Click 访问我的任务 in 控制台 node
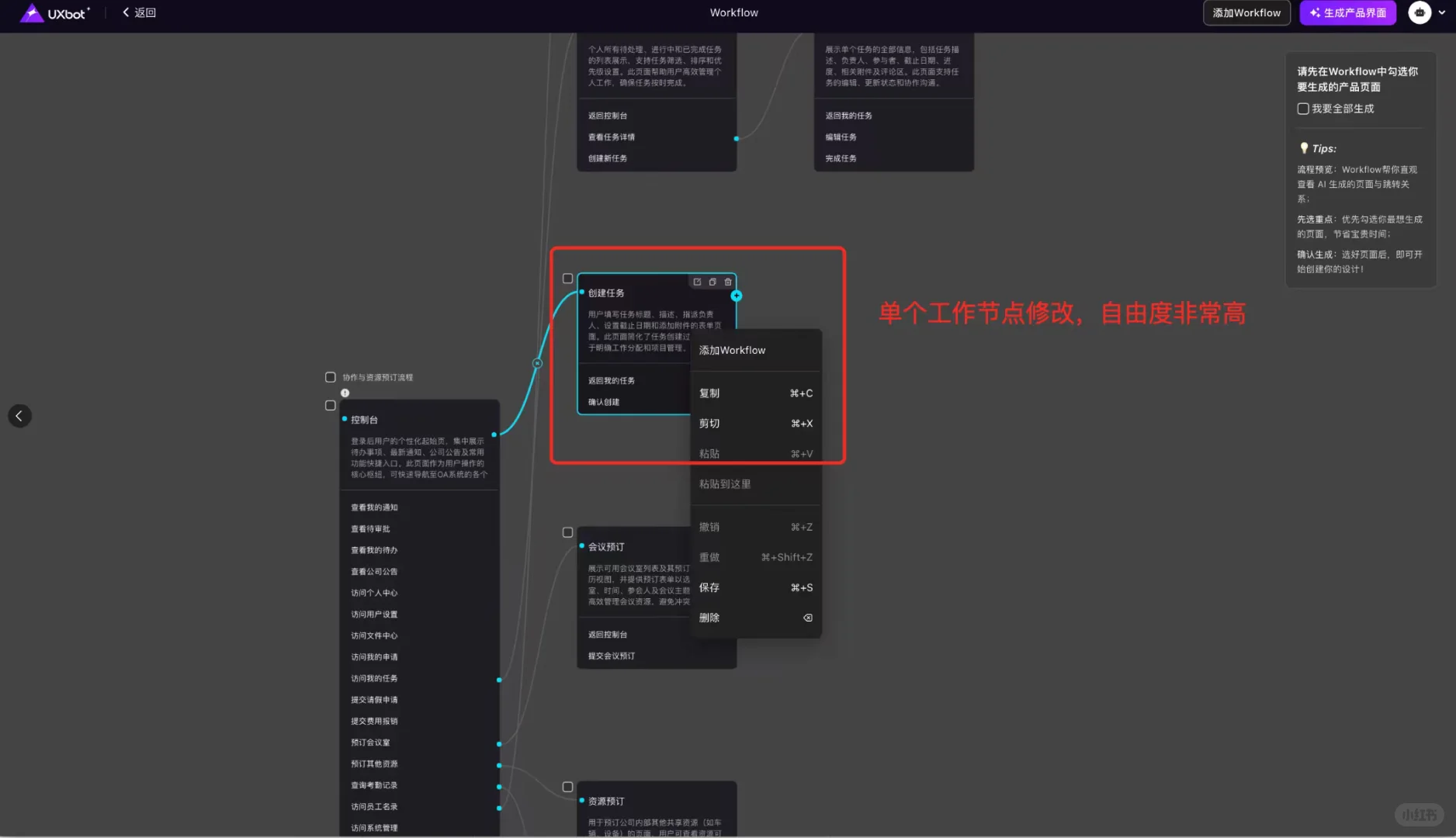The image size is (1456, 838). (x=374, y=678)
